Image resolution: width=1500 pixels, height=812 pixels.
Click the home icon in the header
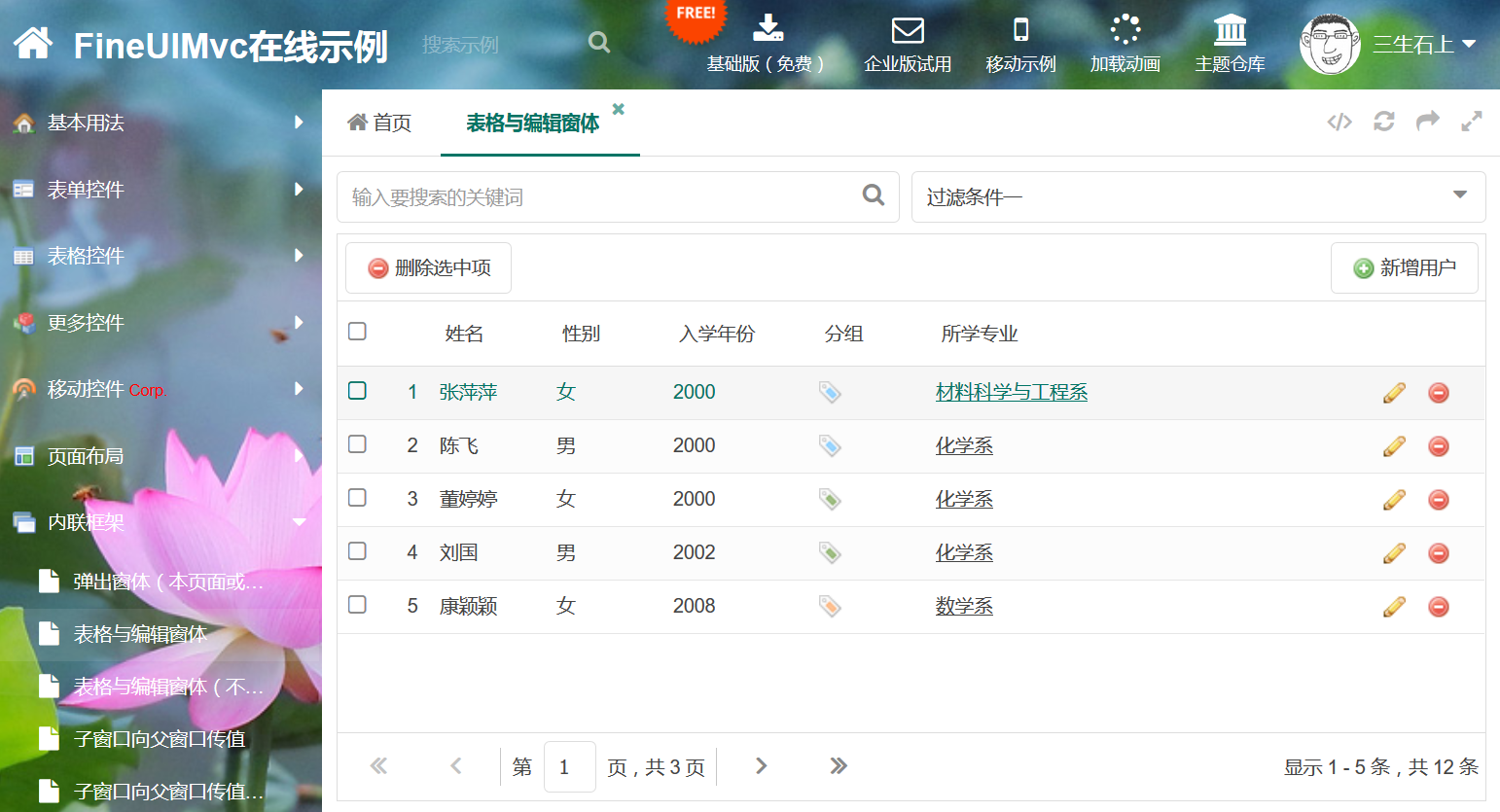33,44
